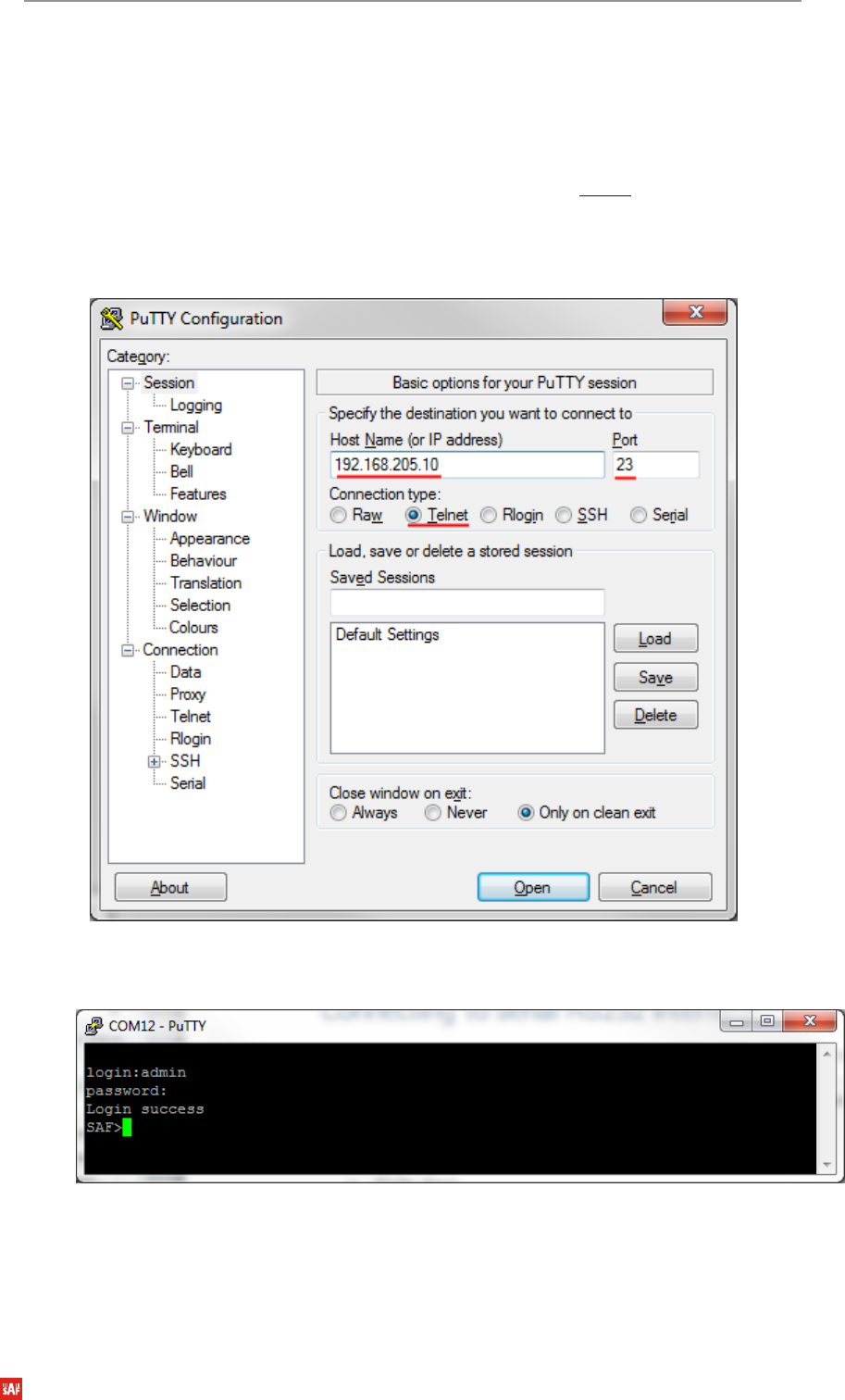Open the Proxy settings category

coord(188,694)
